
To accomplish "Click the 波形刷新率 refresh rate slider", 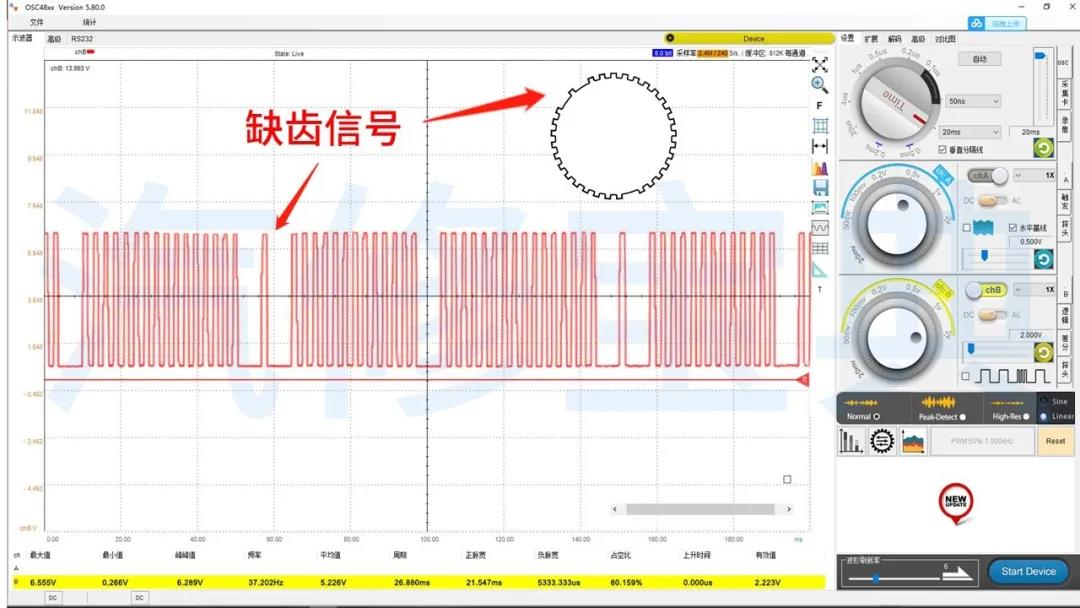I will click(x=875, y=578).
